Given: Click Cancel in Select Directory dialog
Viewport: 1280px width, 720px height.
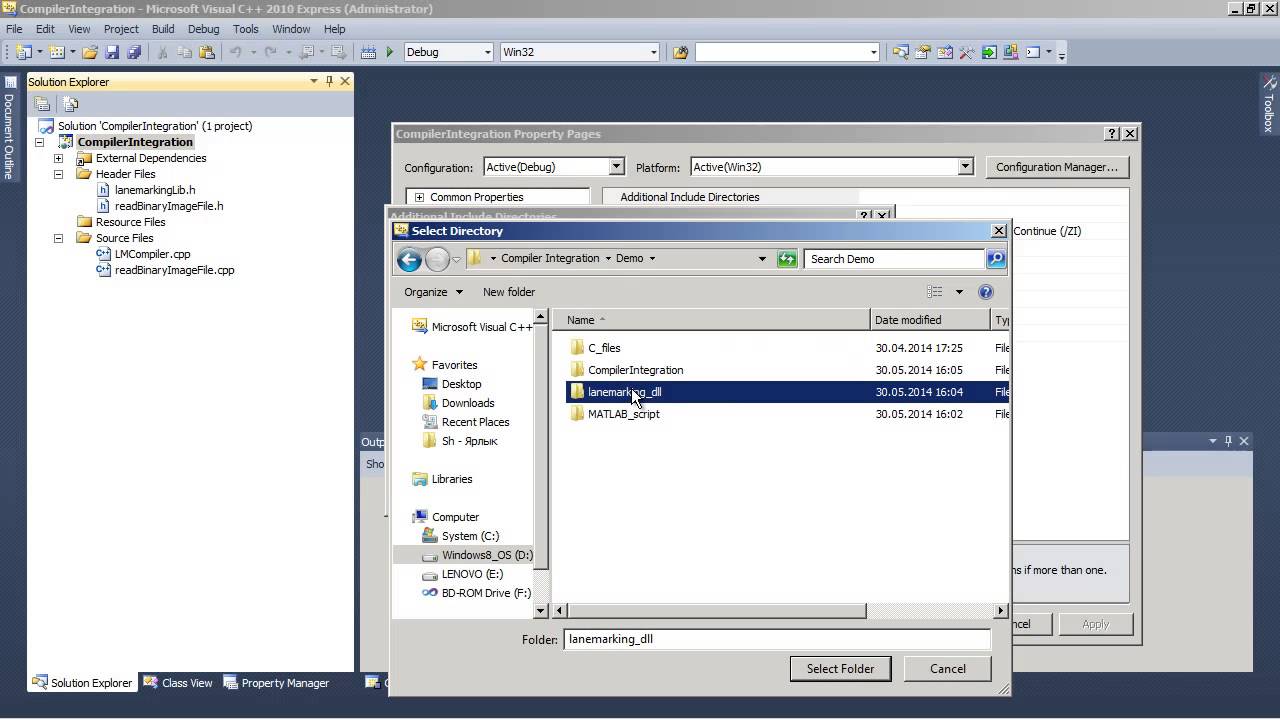Looking at the screenshot, I should click(x=947, y=669).
